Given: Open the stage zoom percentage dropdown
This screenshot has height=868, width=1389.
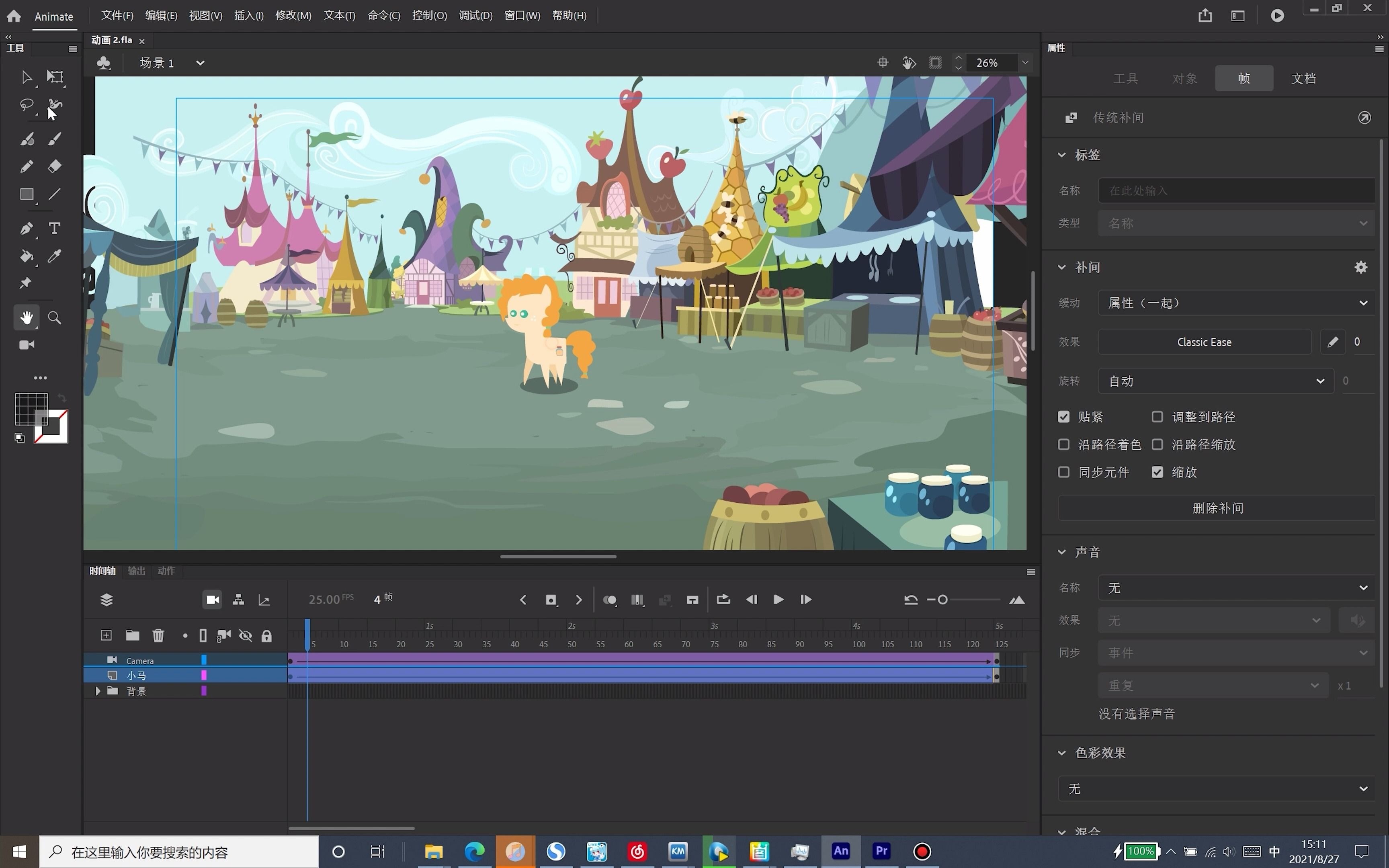Looking at the screenshot, I should coord(1025,63).
